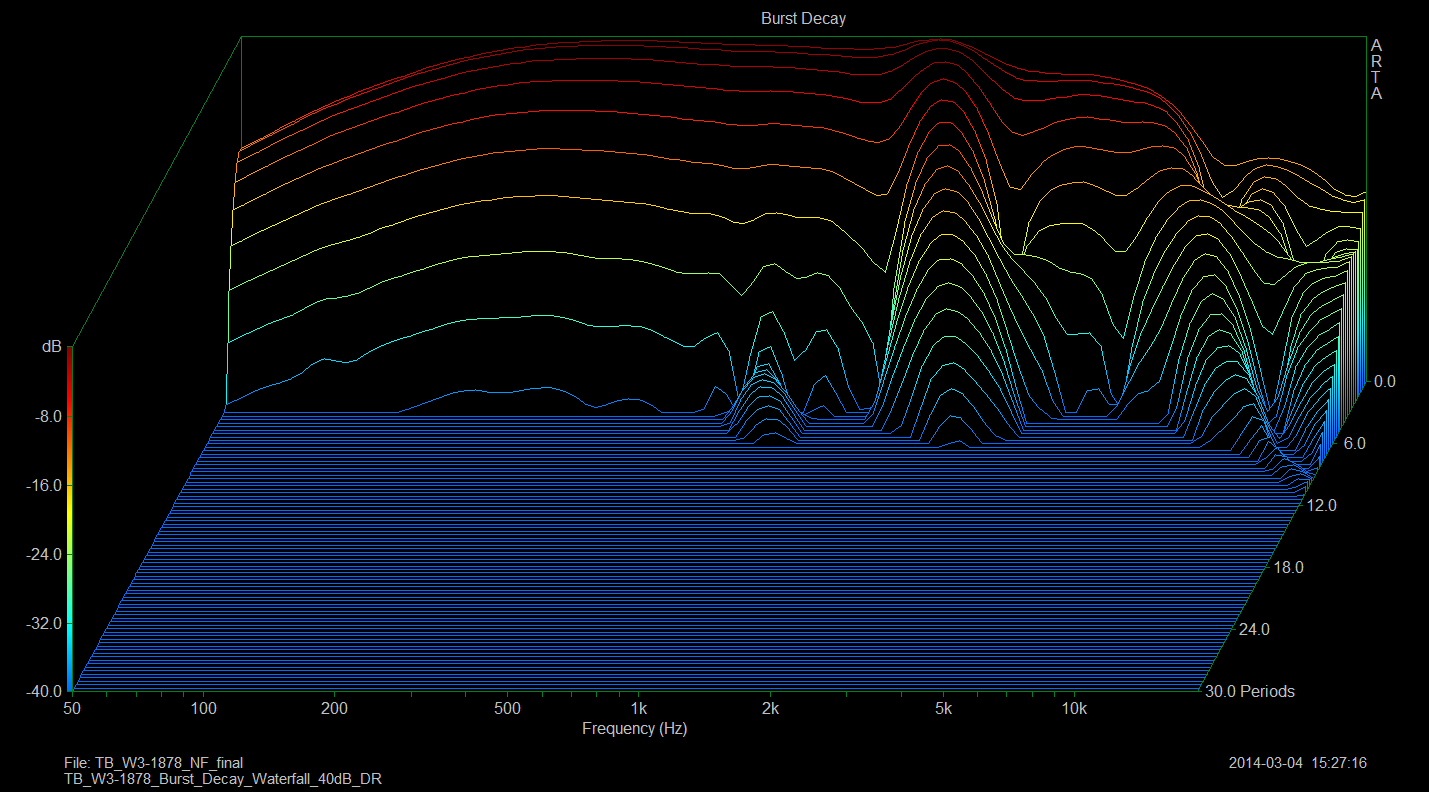The height and width of the screenshot is (792, 1429).
Task: Click the 0.0 periods axis label
Action: (1385, 382)
